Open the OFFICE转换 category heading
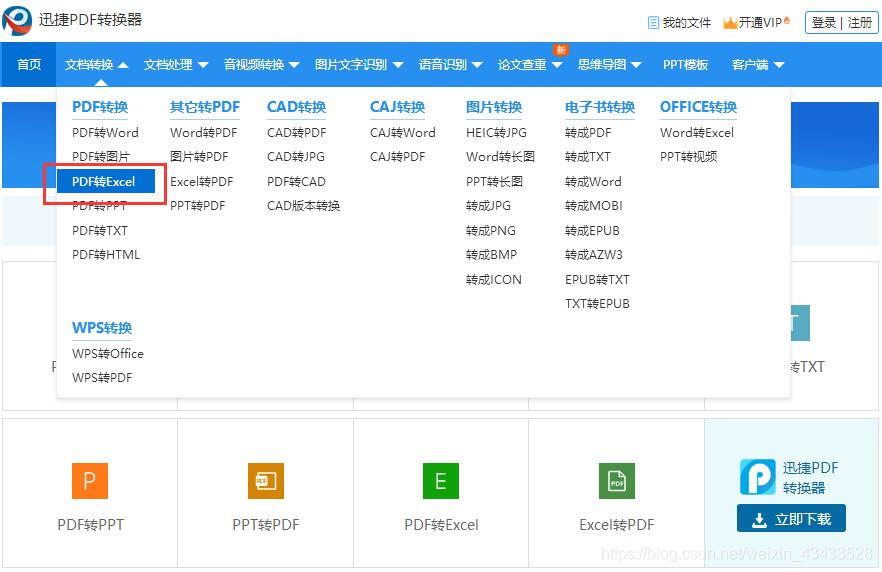The height and width of the screenshot is (572, 882). (x=698, y=107)
